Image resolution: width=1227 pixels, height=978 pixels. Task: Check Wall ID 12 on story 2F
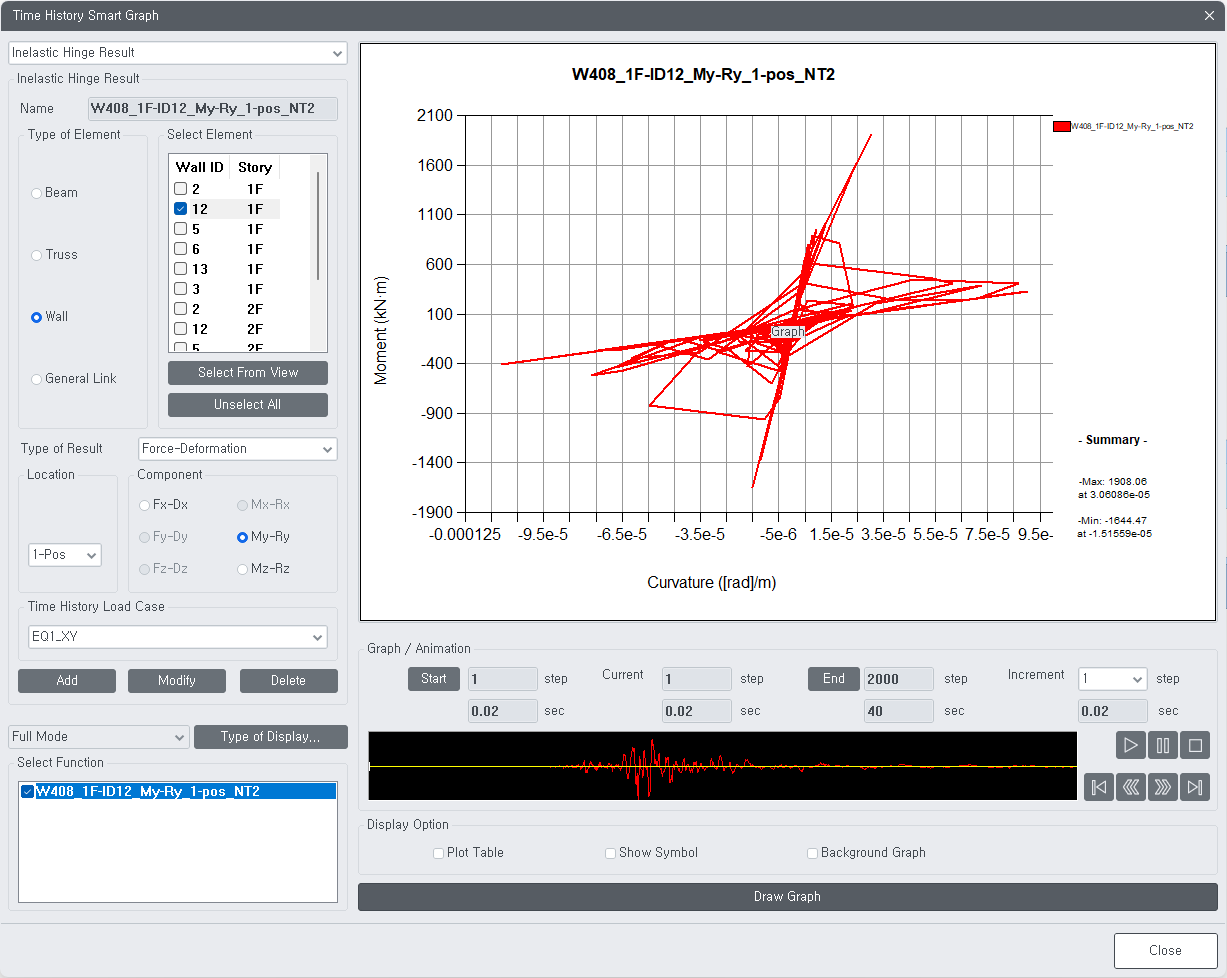[180, 329]
